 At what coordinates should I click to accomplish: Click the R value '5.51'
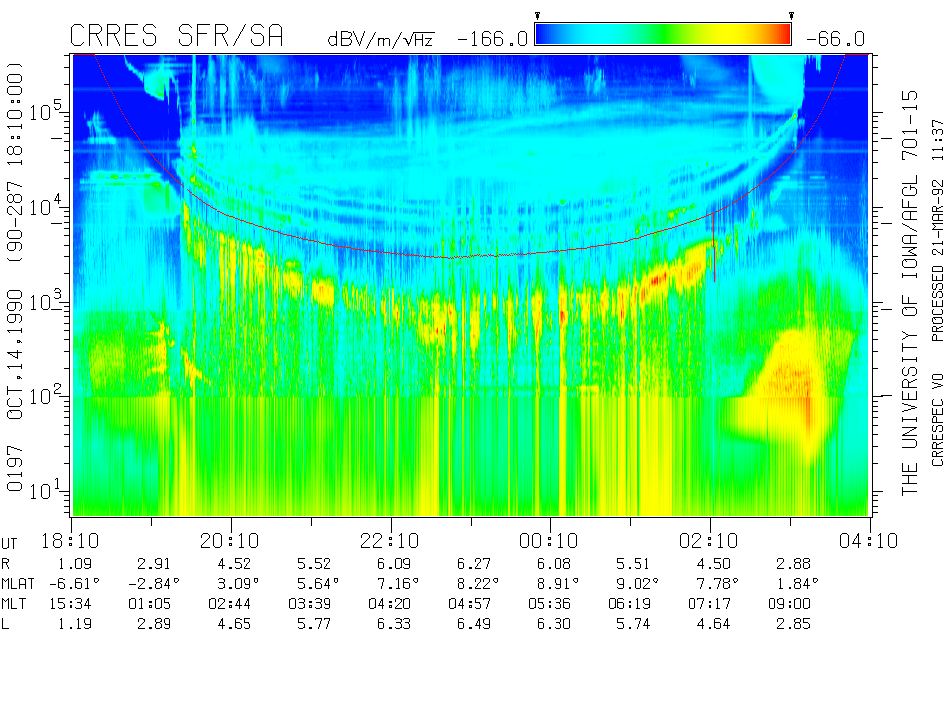(633, 564)
